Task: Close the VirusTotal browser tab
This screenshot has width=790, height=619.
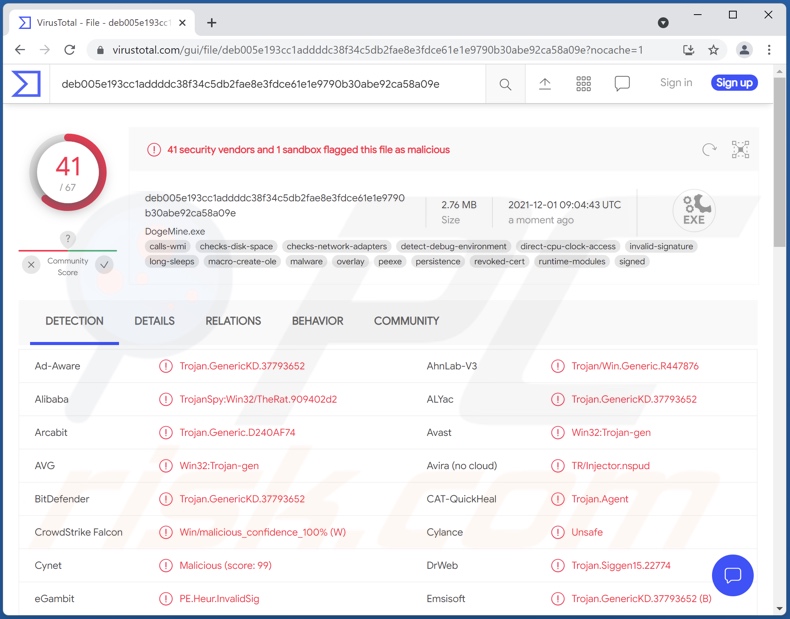Action: 182,23
